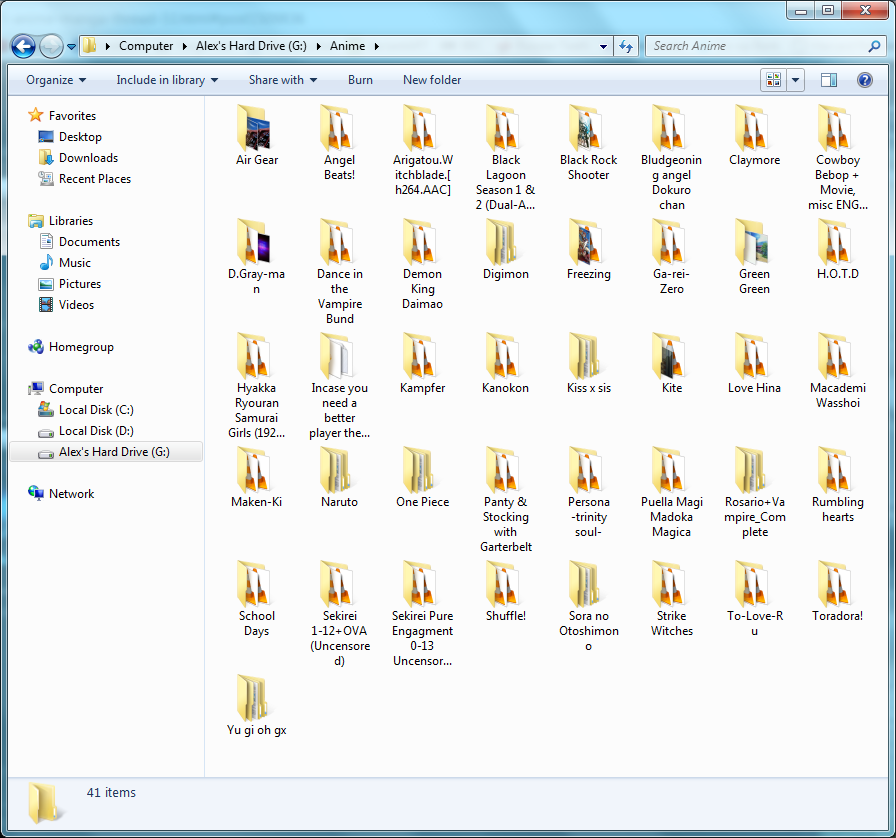This screenshot has height=838, width=896.
Task: Click the Puella Magi Madoka Magica label
Action: click(x=671, y=517)
